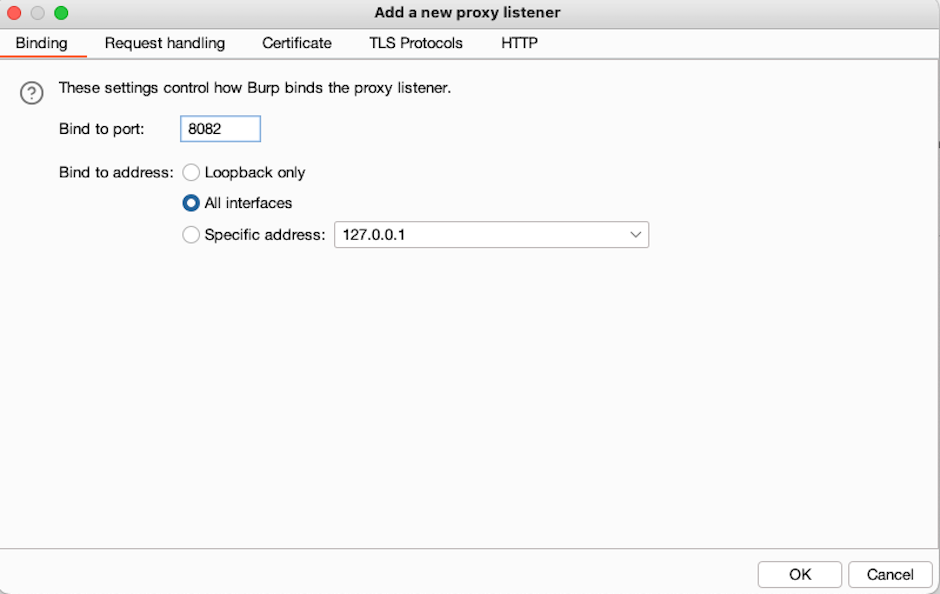The height and width of the screenshot is (594, 940).
Task: Click the green zoom window control
Action: 62,12
